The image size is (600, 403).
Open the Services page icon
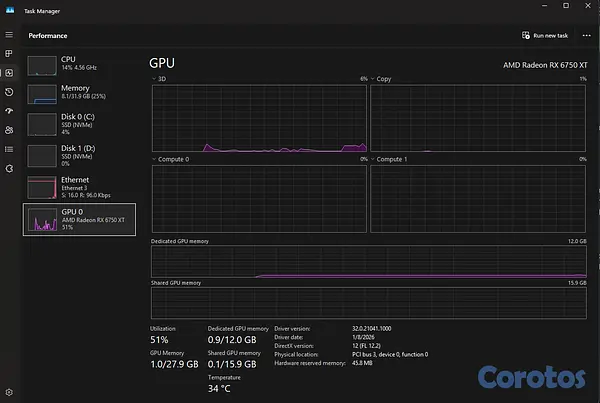pyautogui.click(x=9, y=168)
